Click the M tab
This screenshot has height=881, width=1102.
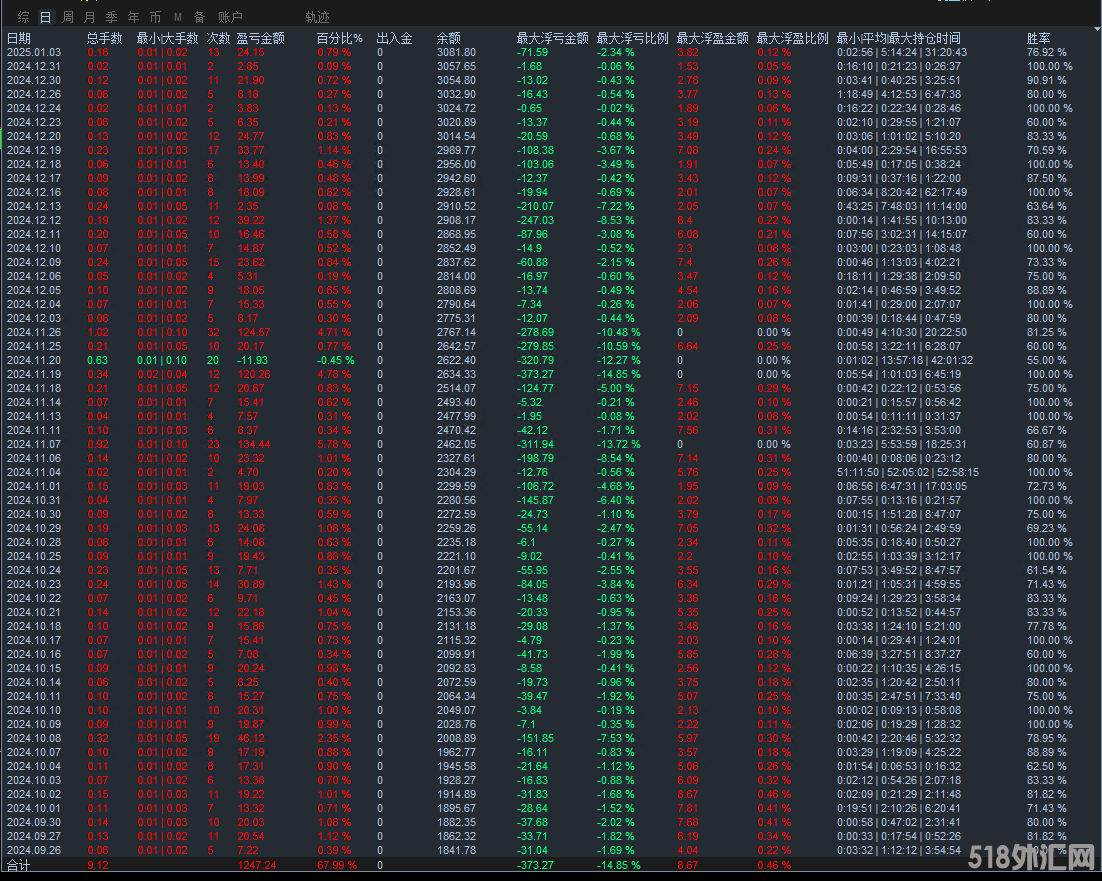(x=177, y=17)
